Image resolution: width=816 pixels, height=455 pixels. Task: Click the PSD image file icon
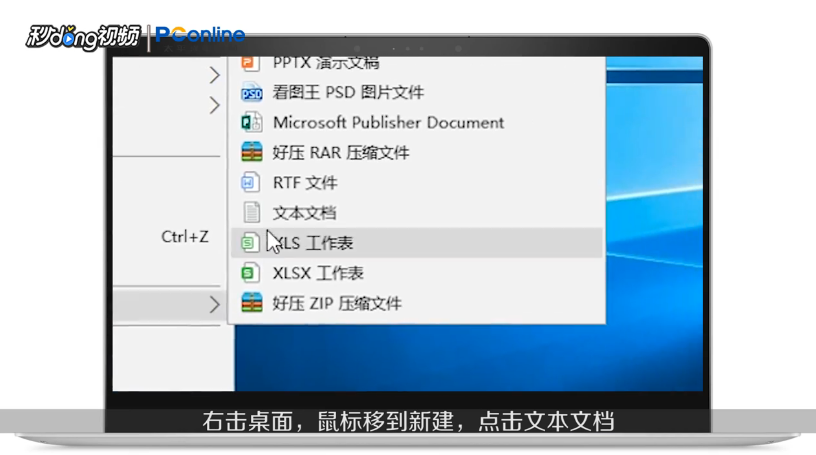click(252, 93)
